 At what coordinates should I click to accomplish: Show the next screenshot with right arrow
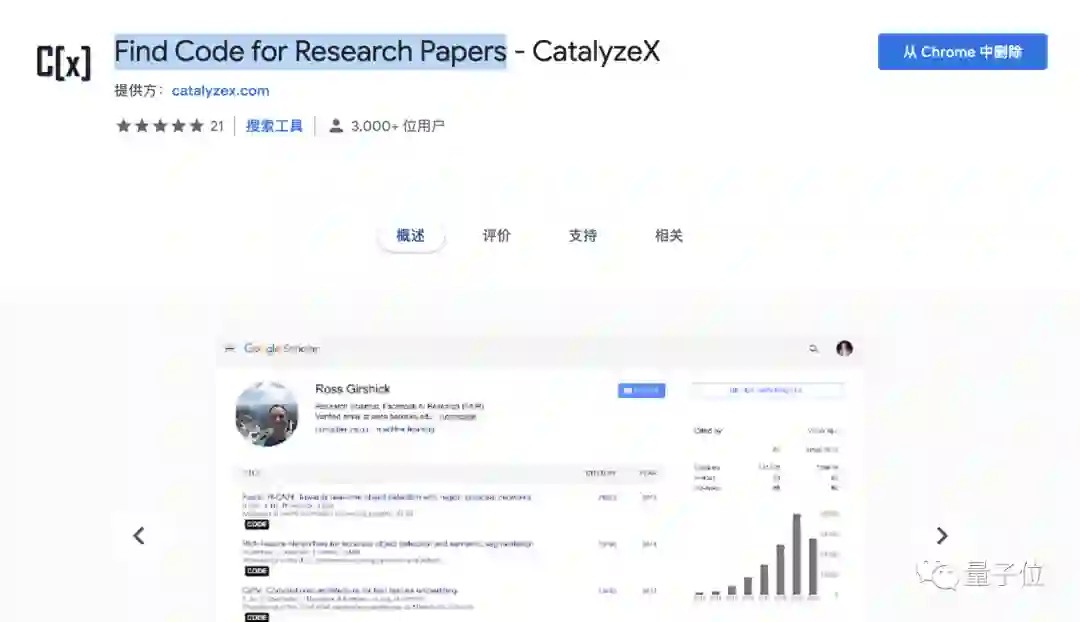click(942, 535)
